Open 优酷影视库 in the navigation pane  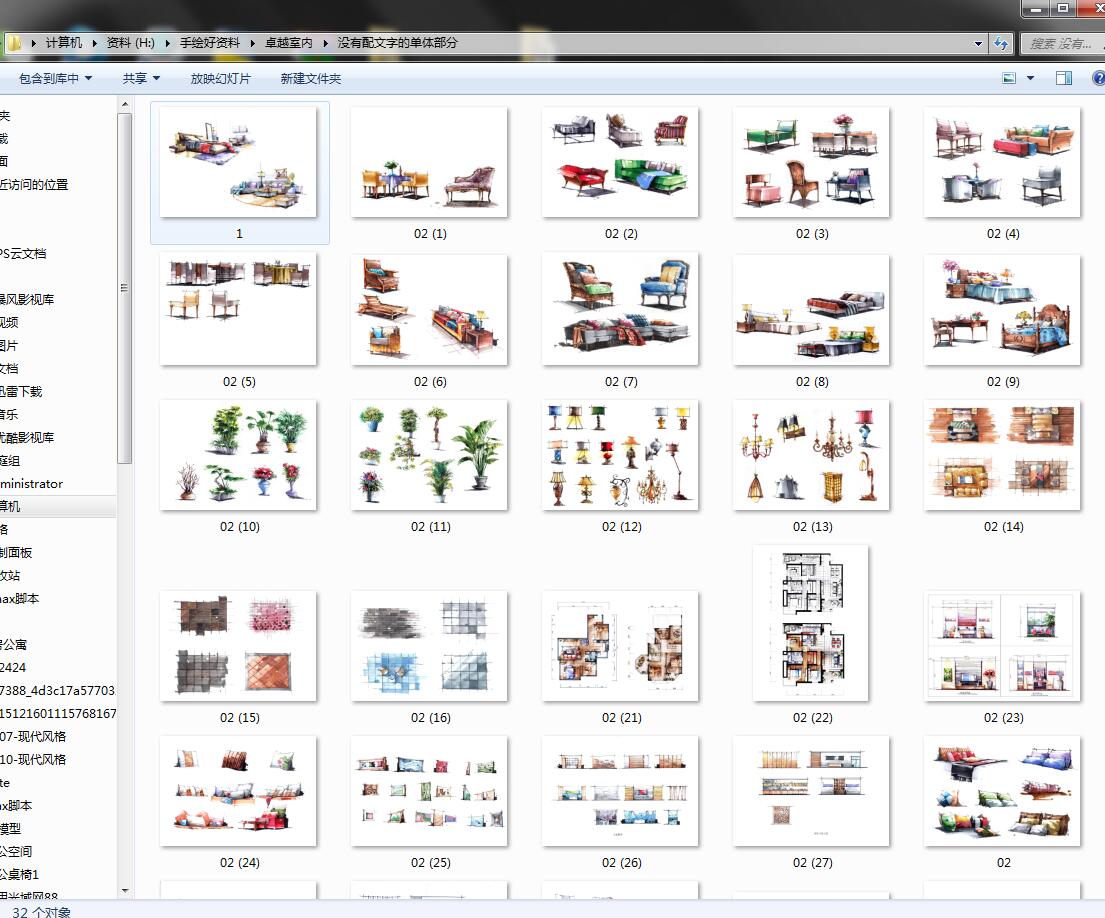point(27,438)
